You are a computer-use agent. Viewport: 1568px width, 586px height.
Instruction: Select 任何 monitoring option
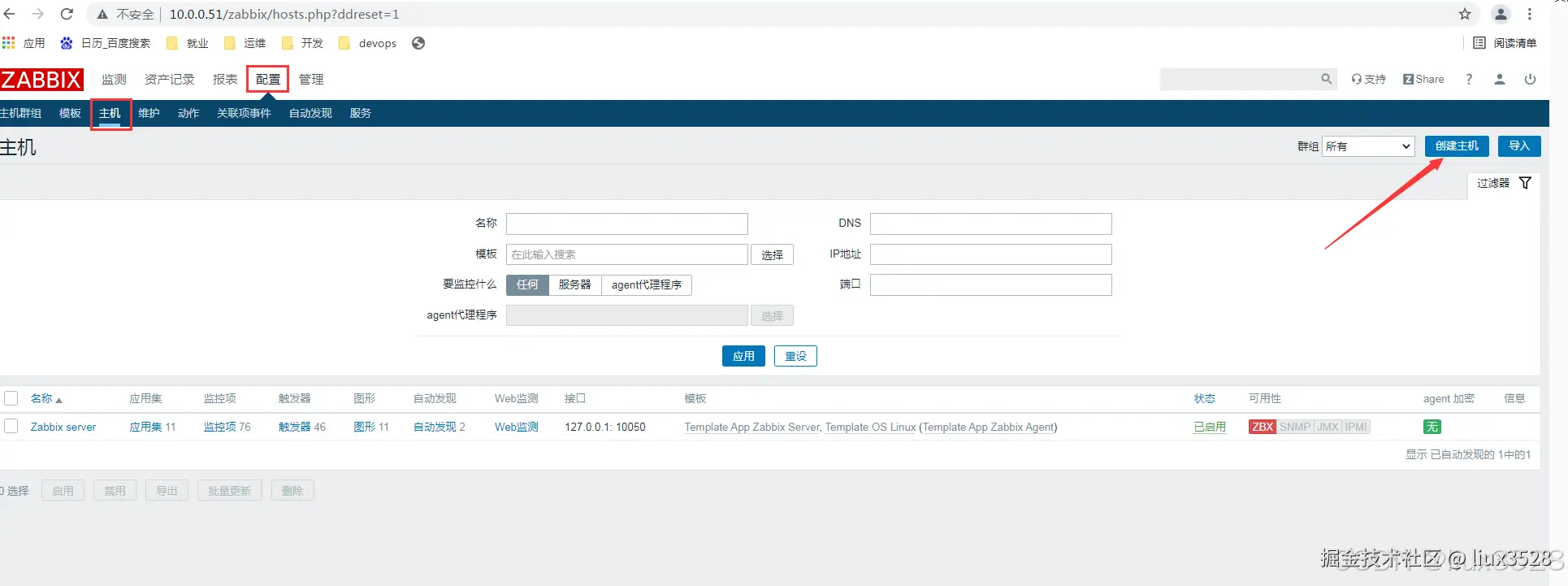[527, 284]
